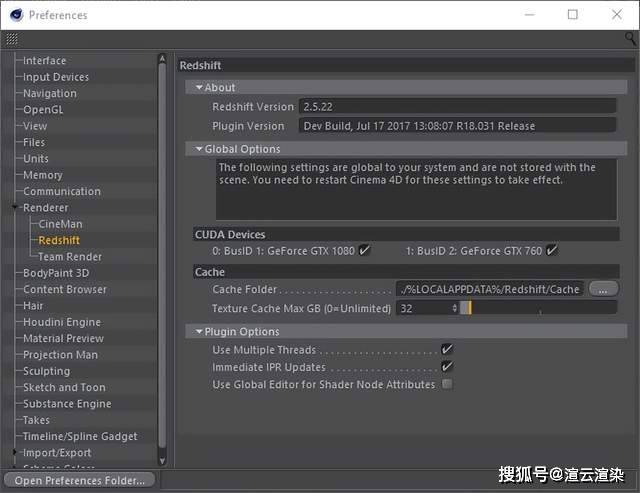Select Interface in preferences tree
The image size is (640, 493).
click(44, 60)
